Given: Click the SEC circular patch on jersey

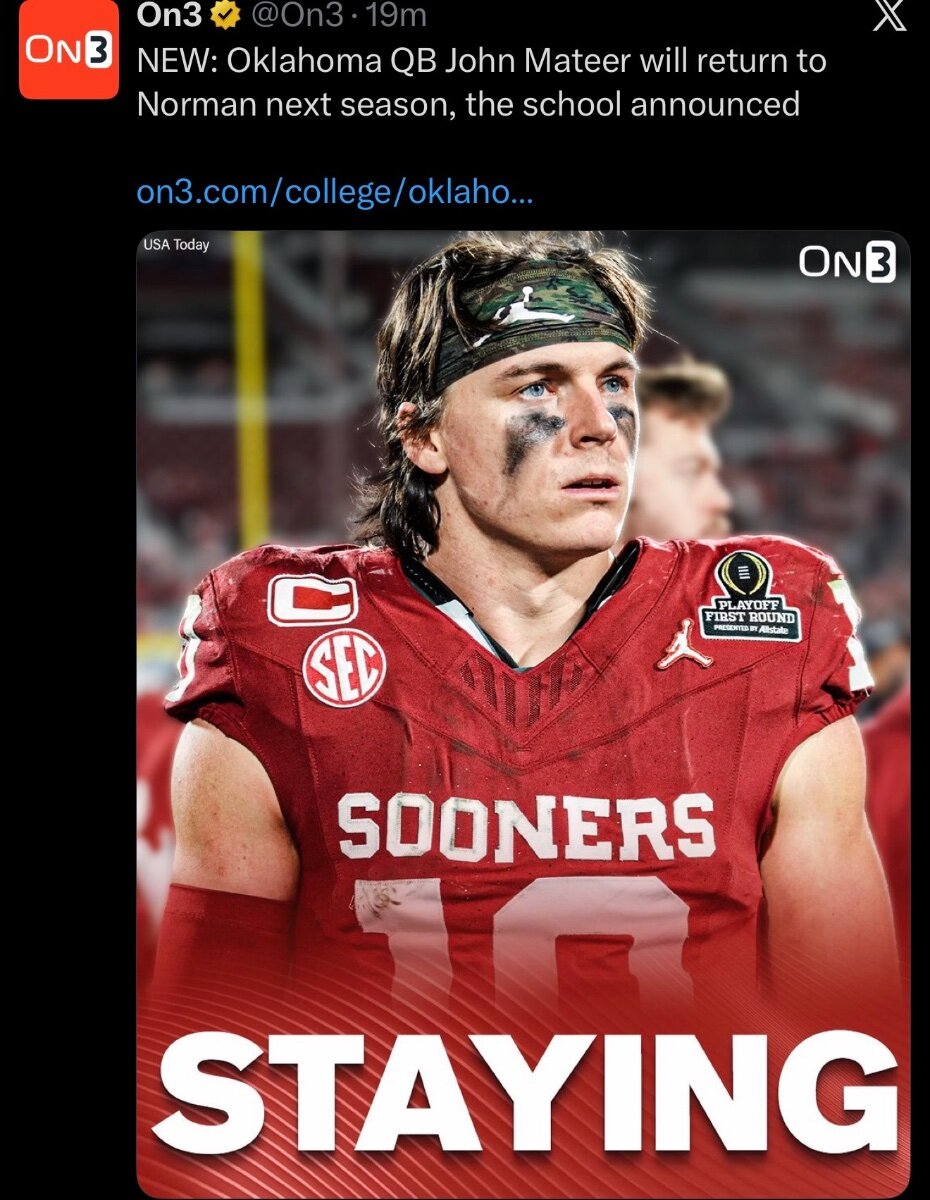Looking at the screenshot, I should tap(344, 668).
